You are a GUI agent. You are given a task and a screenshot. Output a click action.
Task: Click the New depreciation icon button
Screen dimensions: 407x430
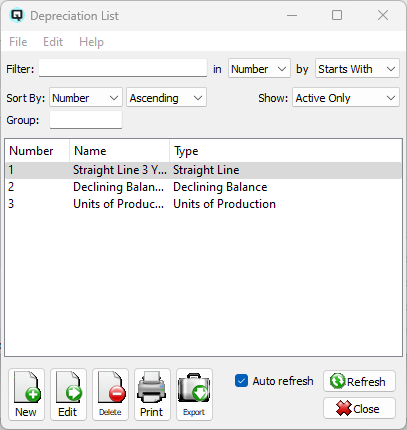[x=26, y=394]
